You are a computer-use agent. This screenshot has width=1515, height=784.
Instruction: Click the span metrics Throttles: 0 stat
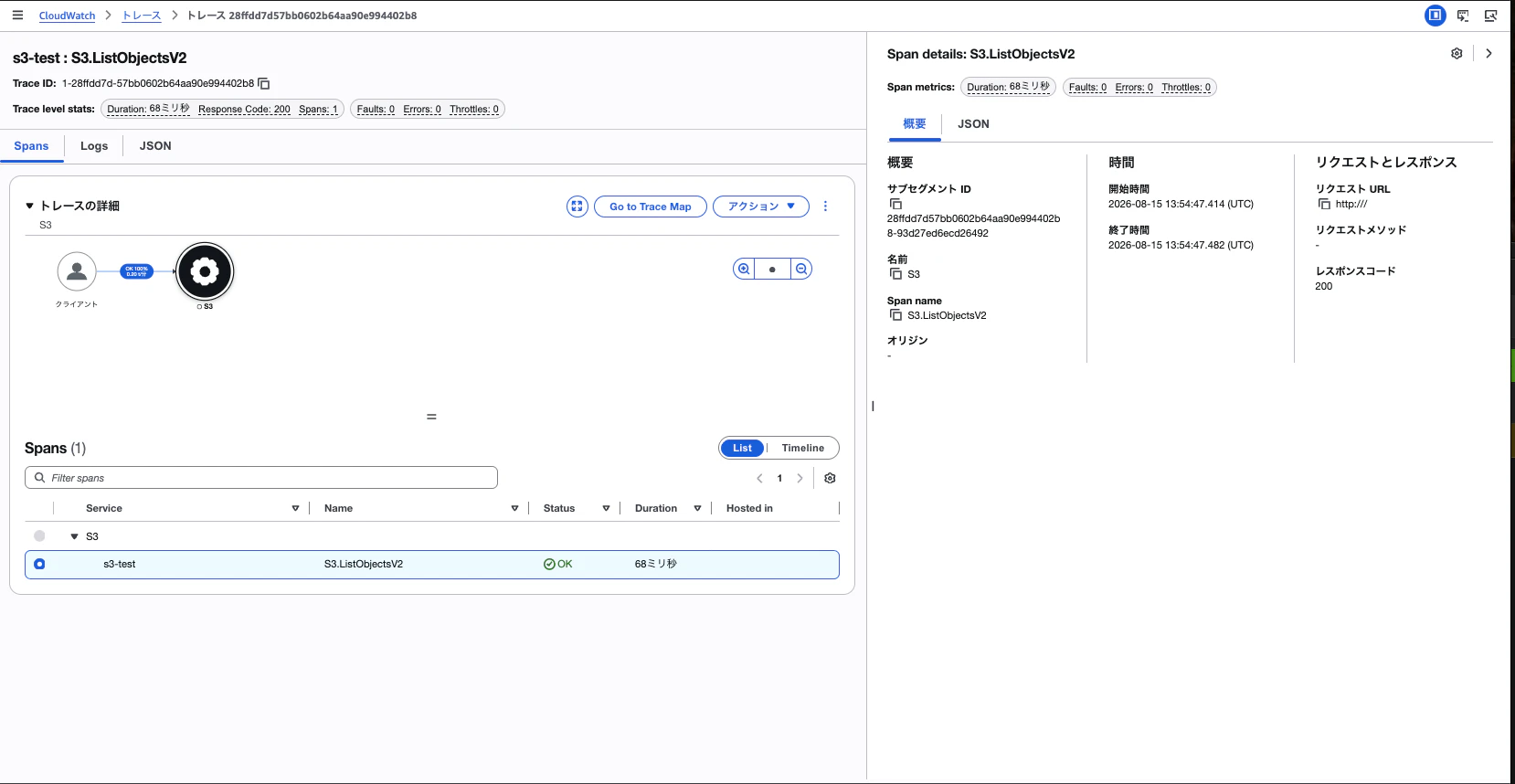pos(1186,88)
